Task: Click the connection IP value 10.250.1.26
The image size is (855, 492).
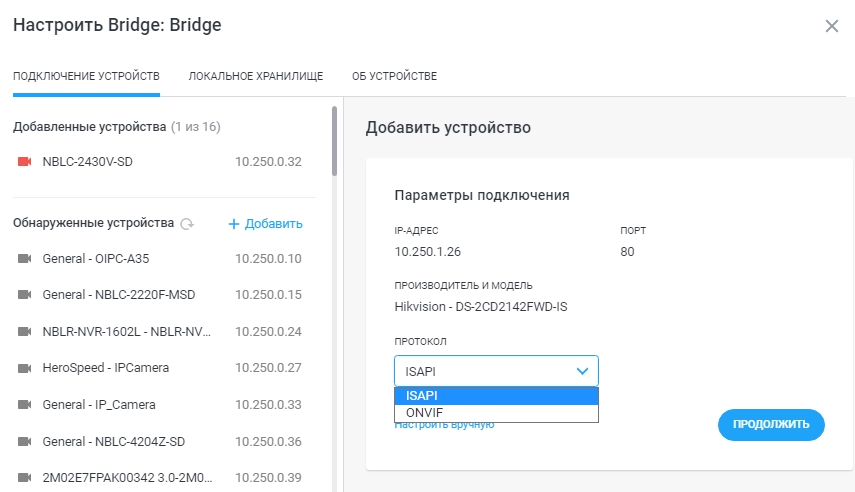Action: tap(428, 251)
